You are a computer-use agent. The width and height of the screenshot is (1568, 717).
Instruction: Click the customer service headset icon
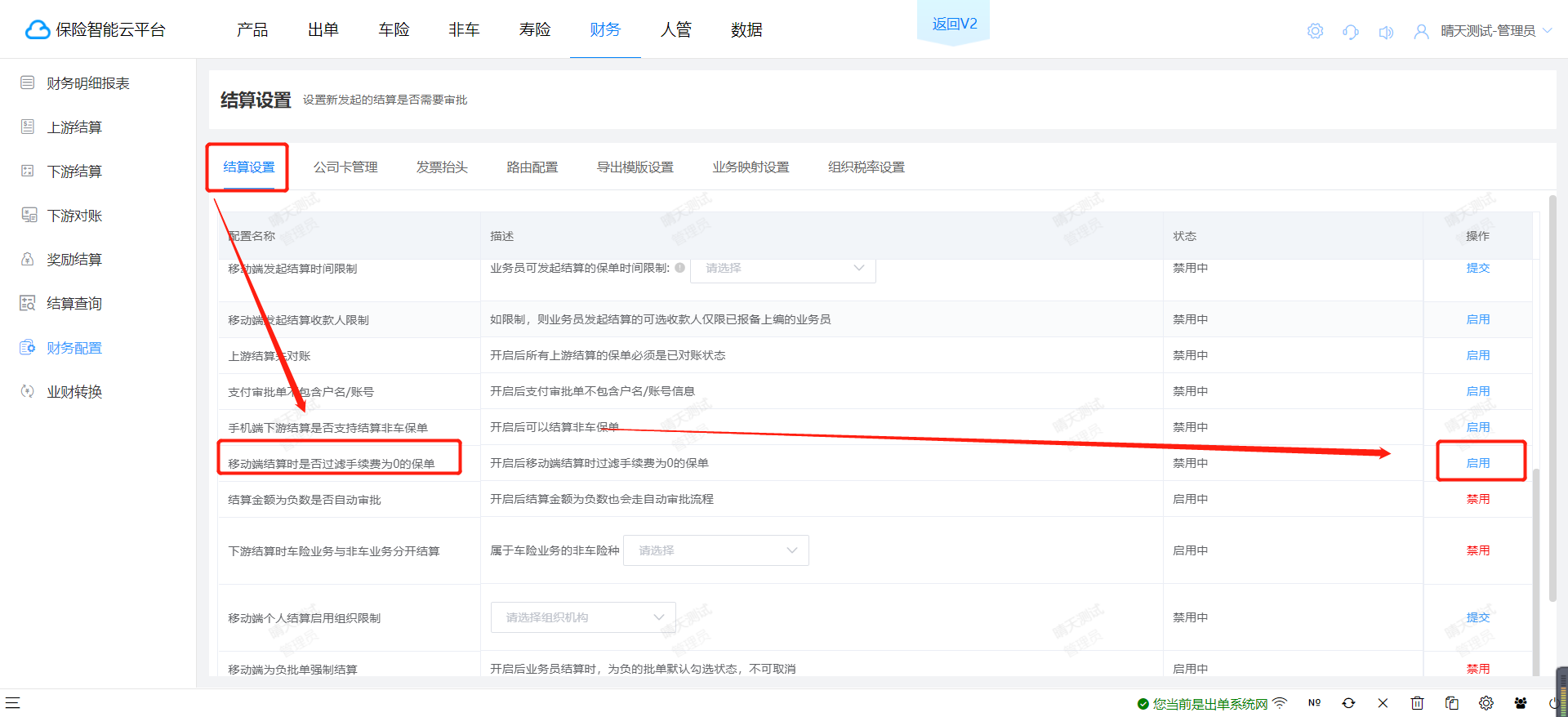click(1351, 32)
